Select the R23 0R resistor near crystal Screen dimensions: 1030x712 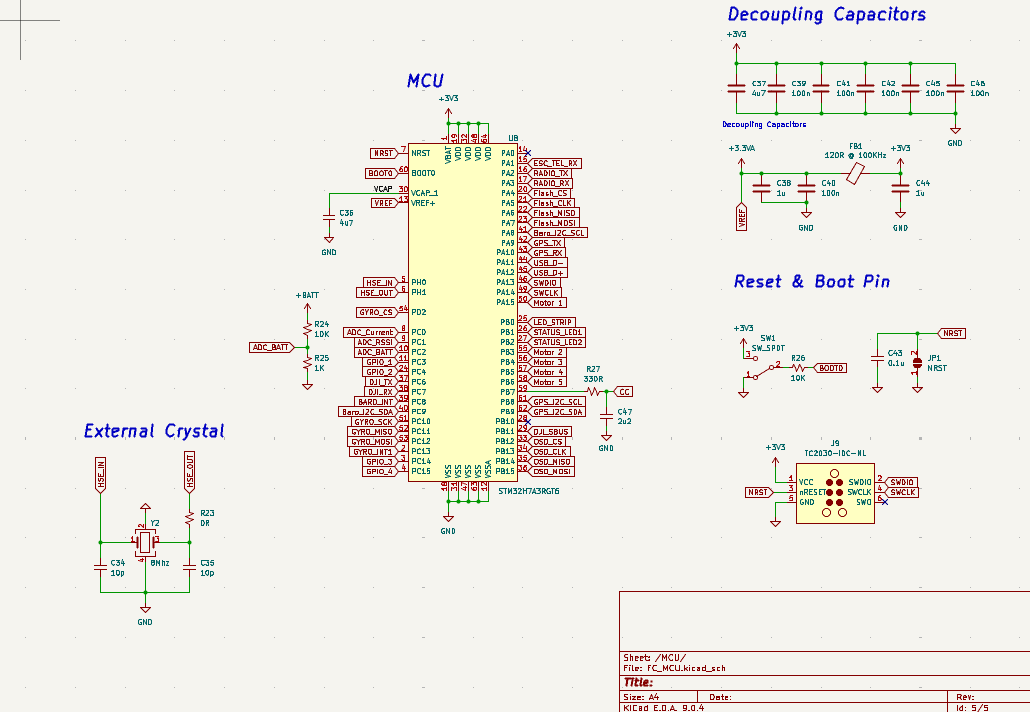click(190, 518)
